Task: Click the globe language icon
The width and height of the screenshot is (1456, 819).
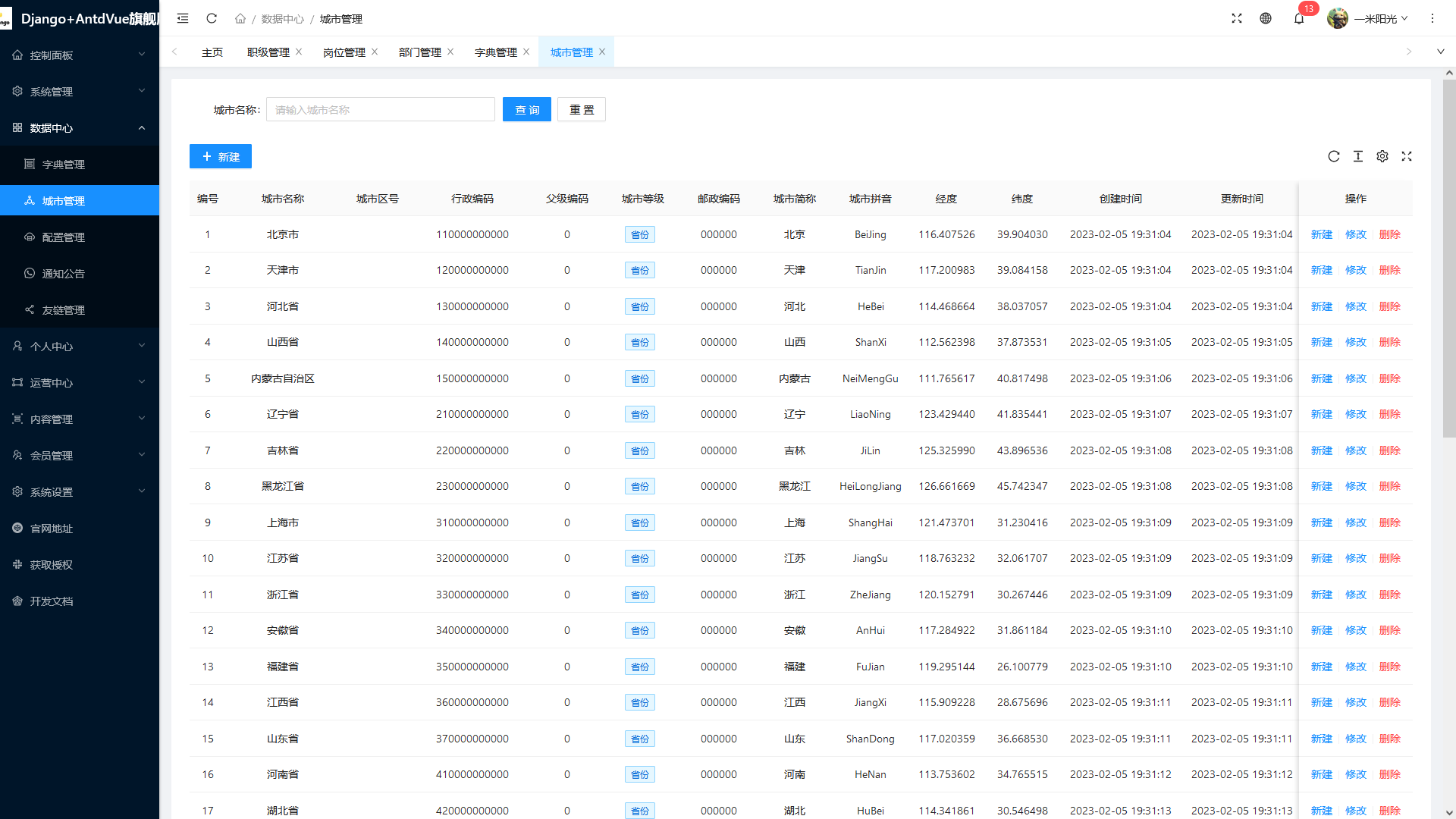Action: pos(1266,18)
